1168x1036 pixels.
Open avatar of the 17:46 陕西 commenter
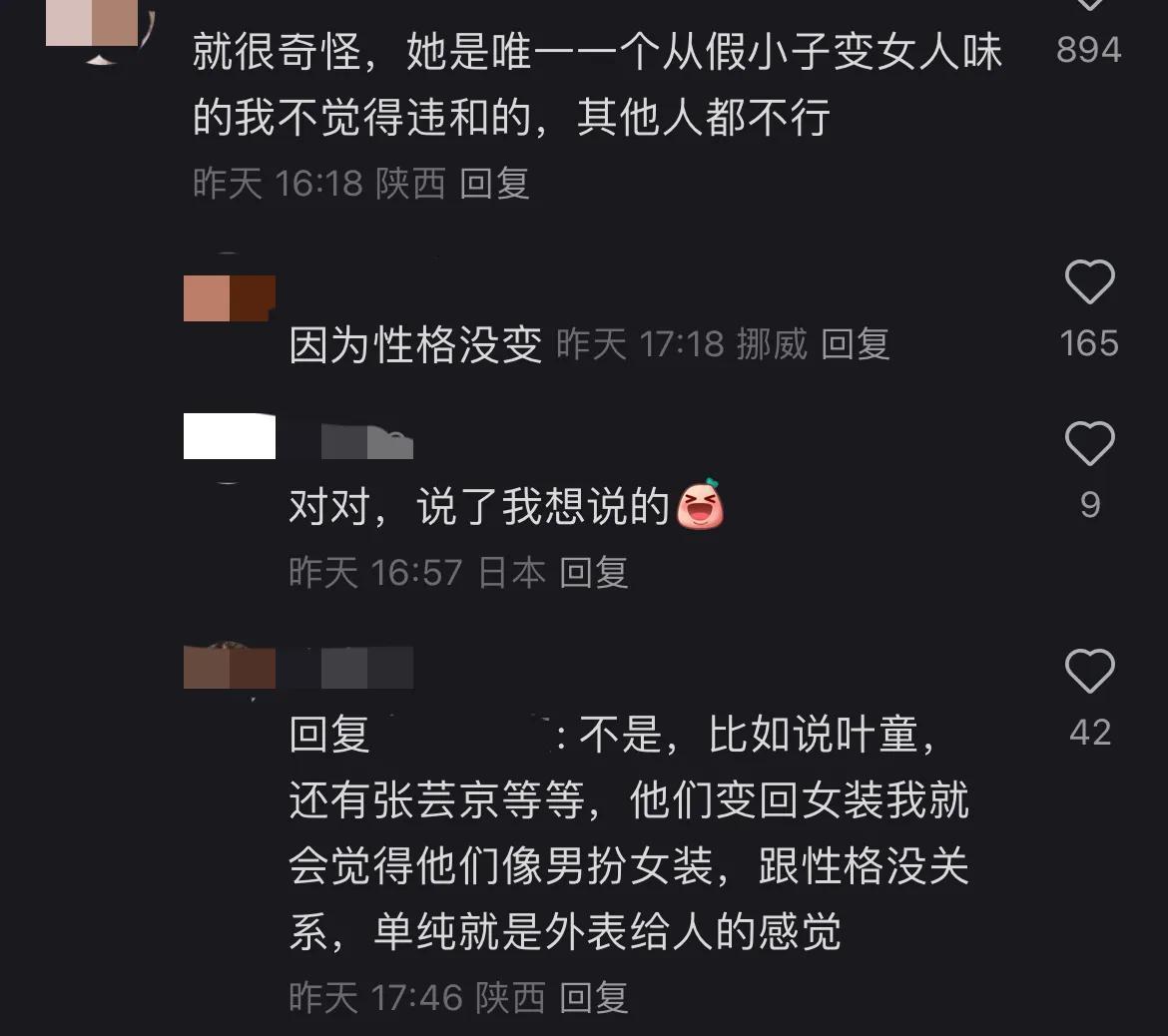[230, 668]
